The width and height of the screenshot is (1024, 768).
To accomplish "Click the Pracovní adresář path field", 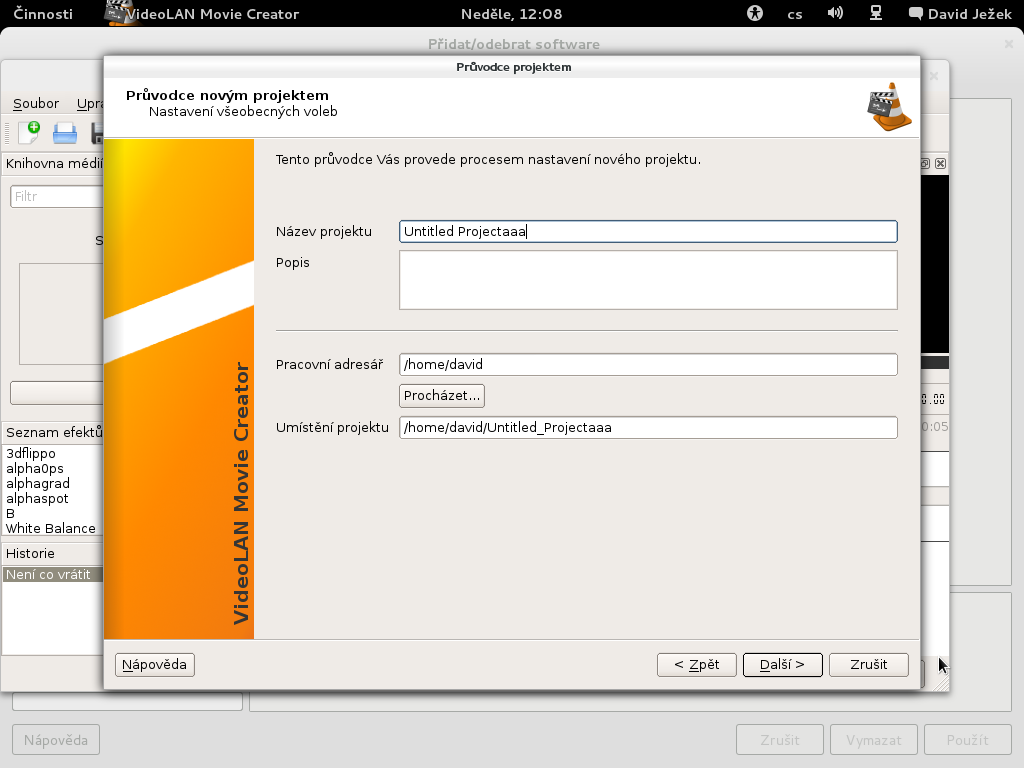I will point(648,364).
